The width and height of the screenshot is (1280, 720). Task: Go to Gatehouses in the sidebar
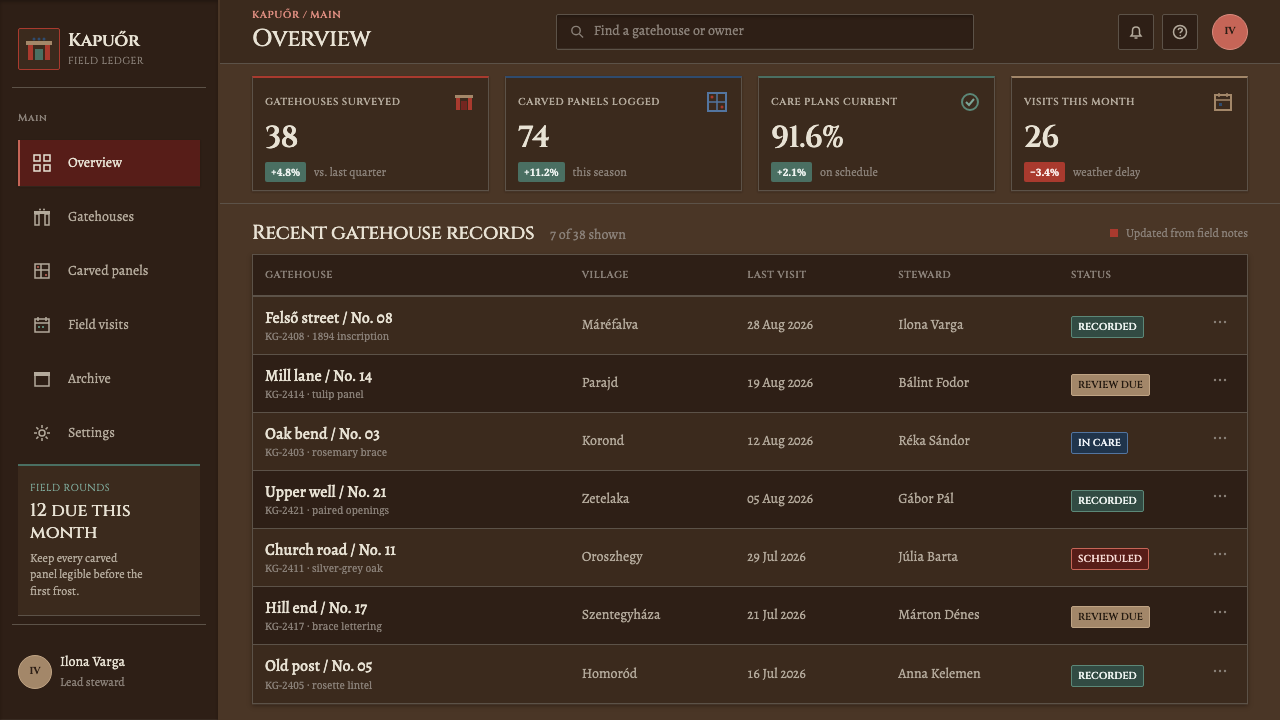pos(109,217)
